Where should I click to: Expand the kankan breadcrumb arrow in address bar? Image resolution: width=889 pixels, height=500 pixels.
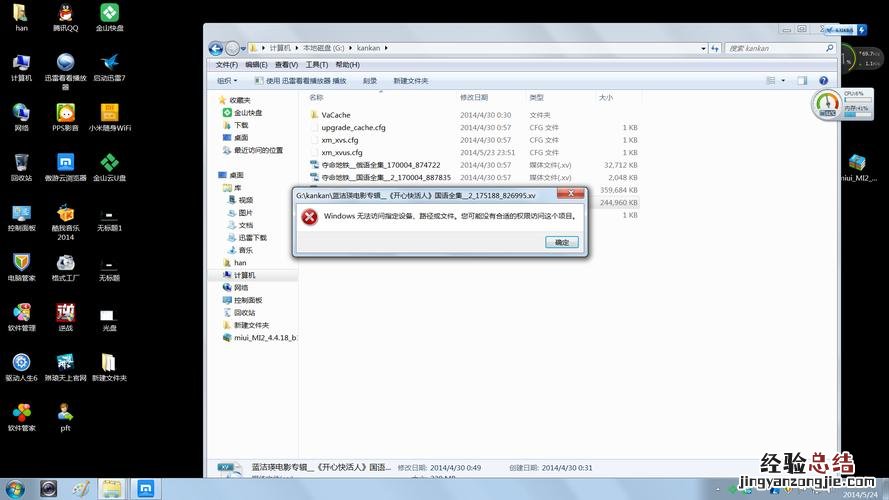coord(386,48)
